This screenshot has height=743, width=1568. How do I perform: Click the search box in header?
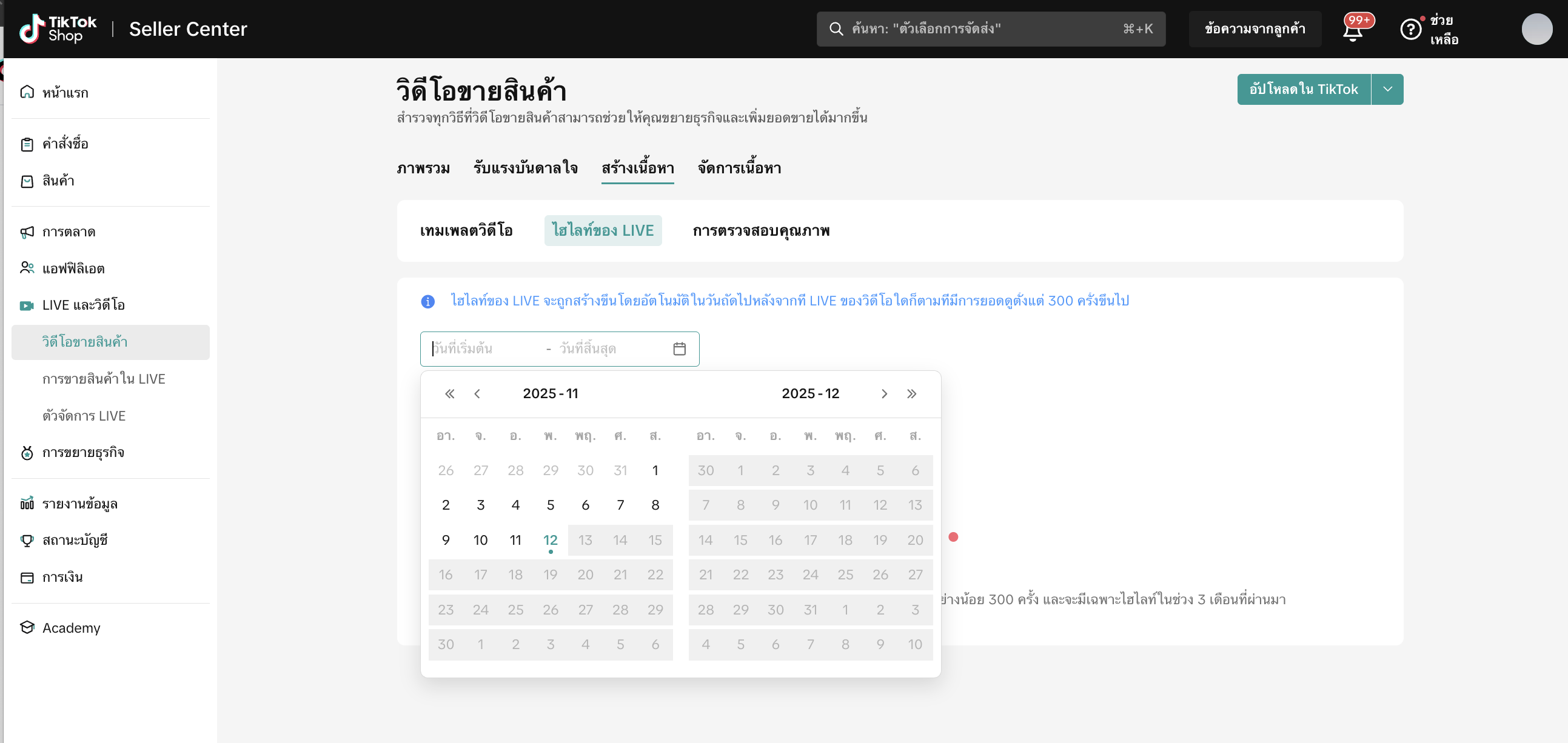[x=990, y=28]
